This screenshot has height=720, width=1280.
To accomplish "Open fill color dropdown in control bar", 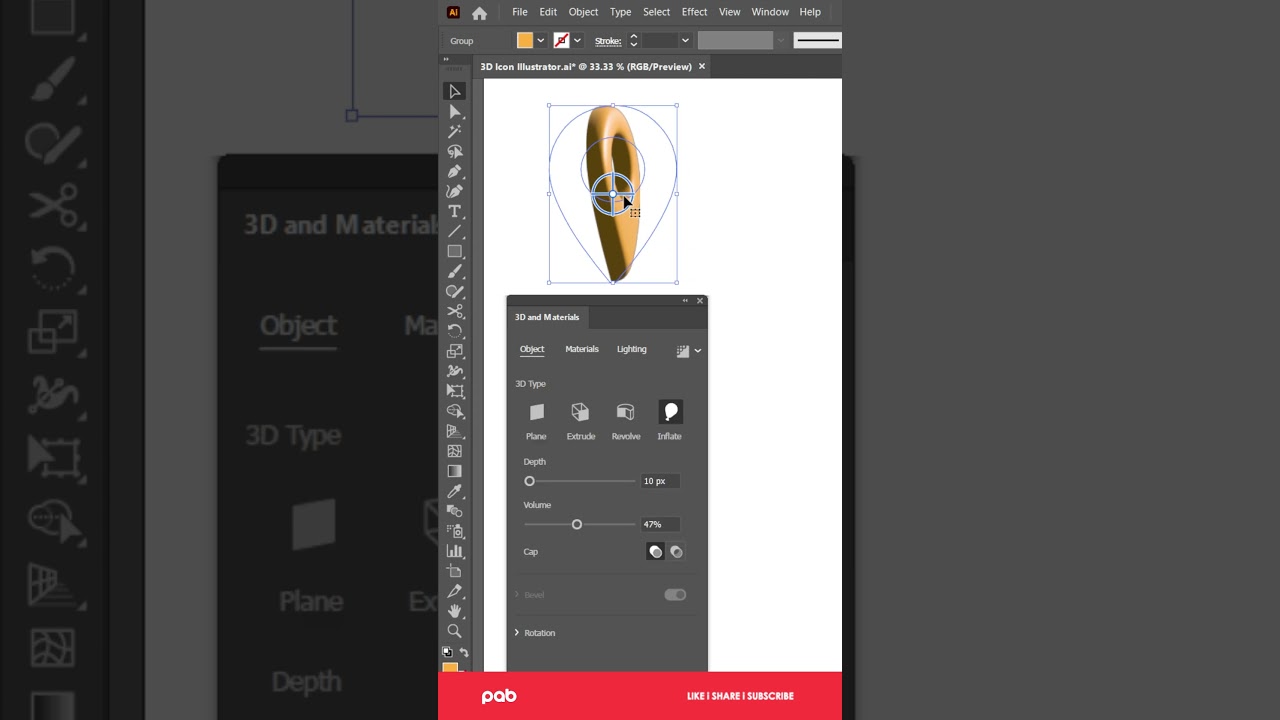I will [541, 41].
